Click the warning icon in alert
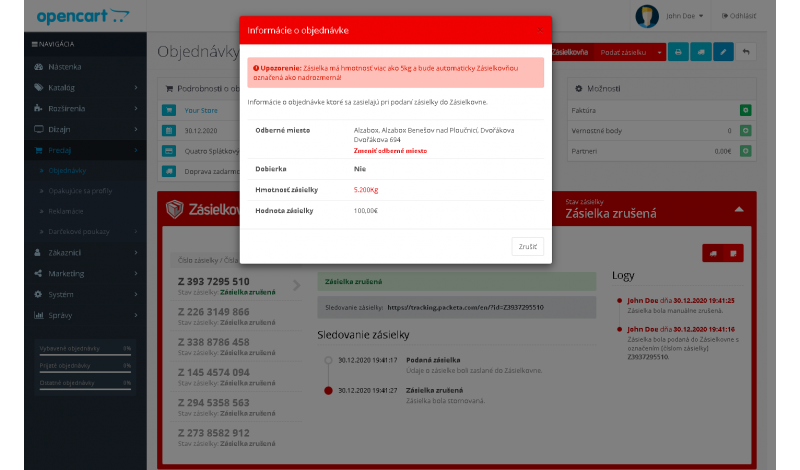 (x=256, y=68)
